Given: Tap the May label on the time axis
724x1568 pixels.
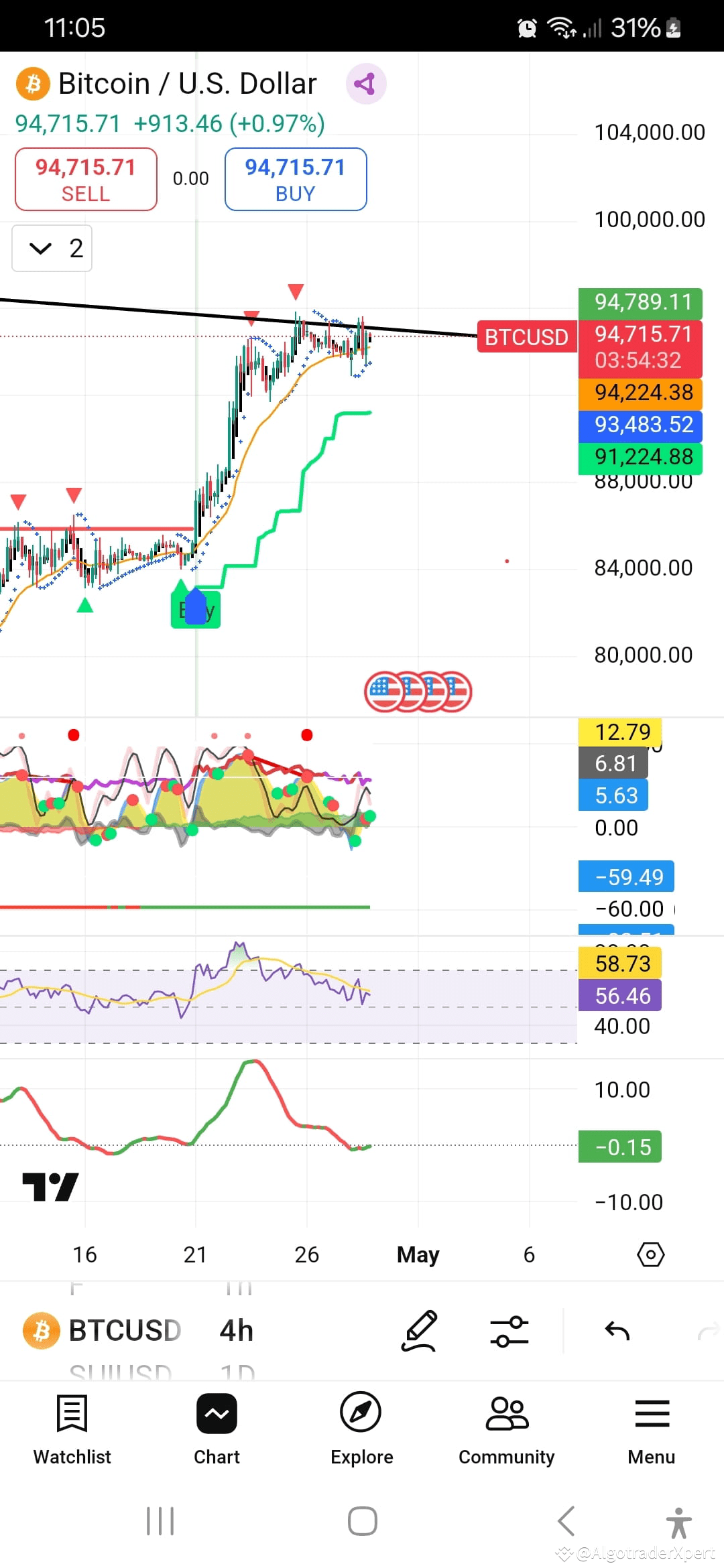Looking at the screenshot, I should [418, 1254].
